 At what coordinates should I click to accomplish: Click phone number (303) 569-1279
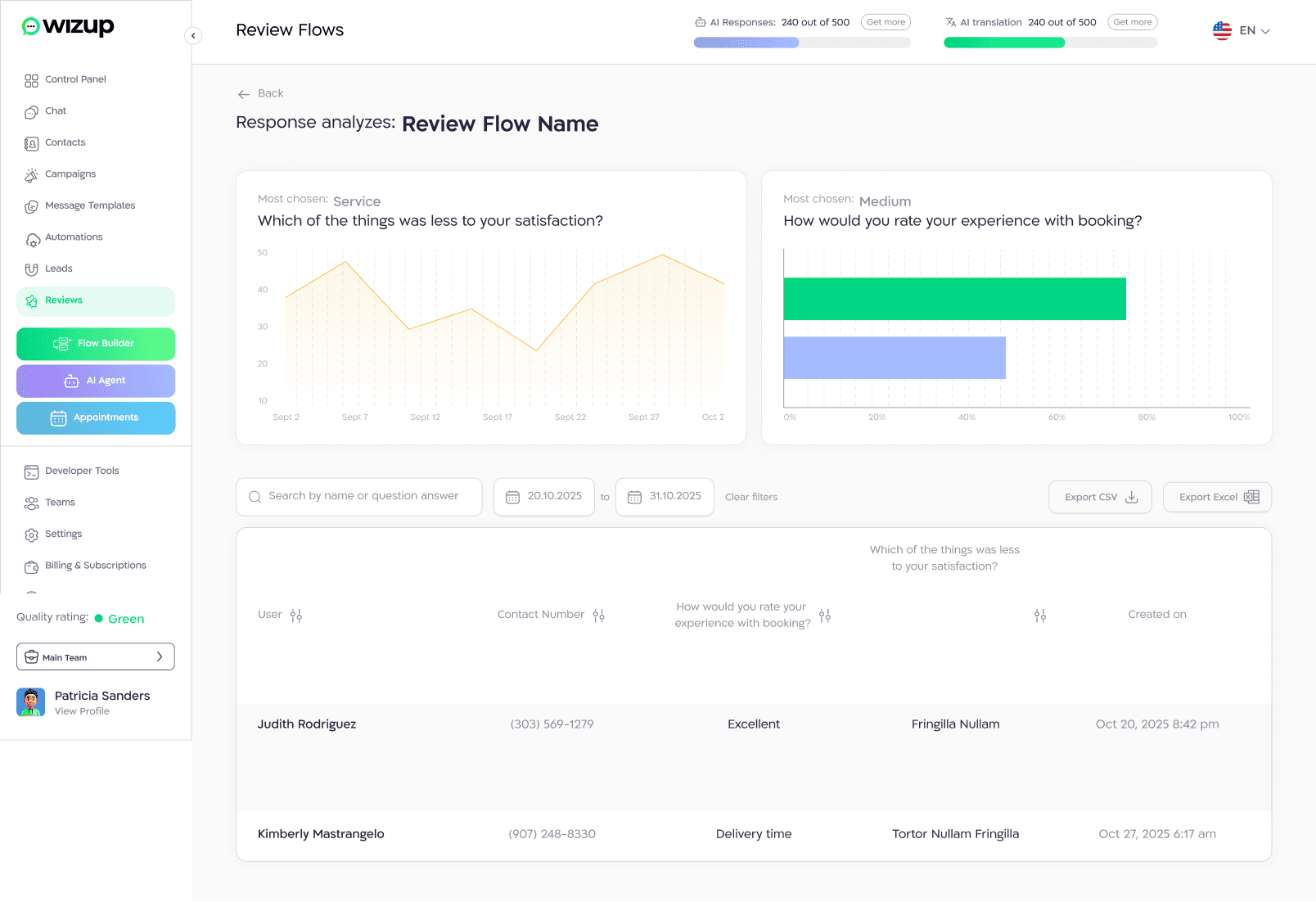(552, 724)
